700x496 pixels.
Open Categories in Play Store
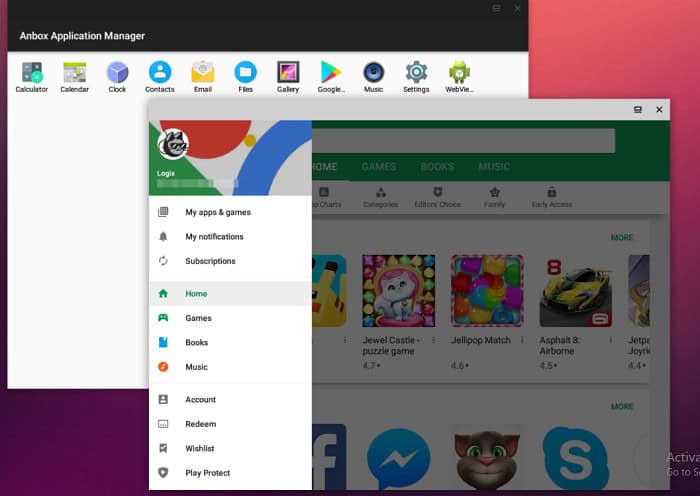pos(381,198)
